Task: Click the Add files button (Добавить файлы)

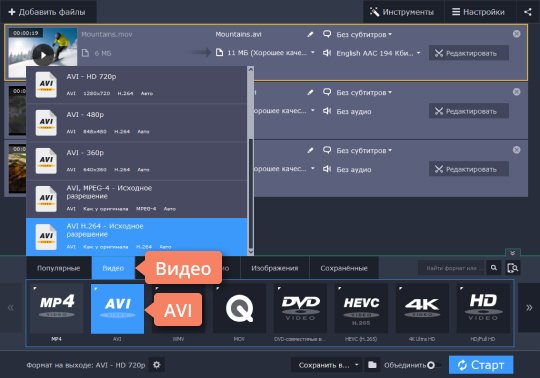Action: click(x=47, y=12)
